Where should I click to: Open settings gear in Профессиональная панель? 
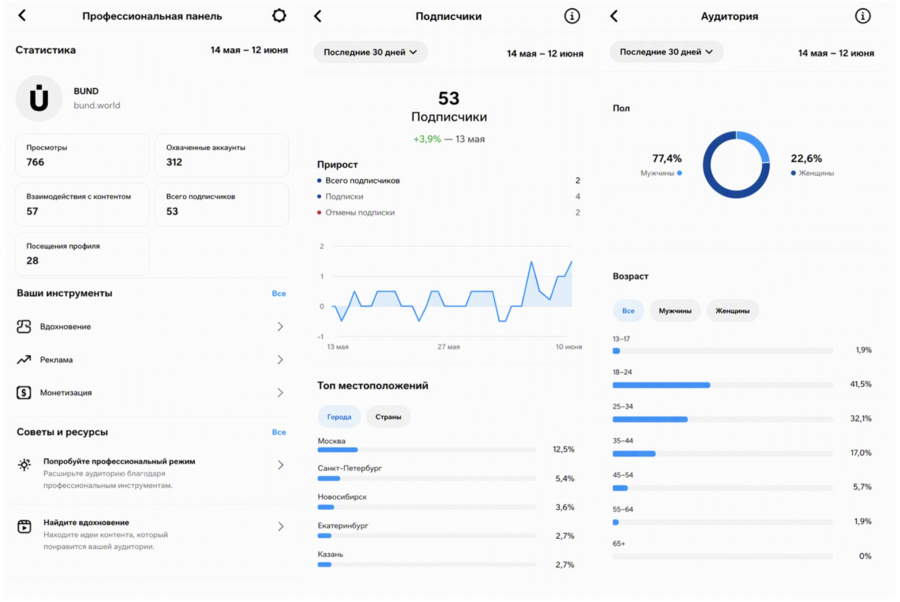click(x=279, y=15)
